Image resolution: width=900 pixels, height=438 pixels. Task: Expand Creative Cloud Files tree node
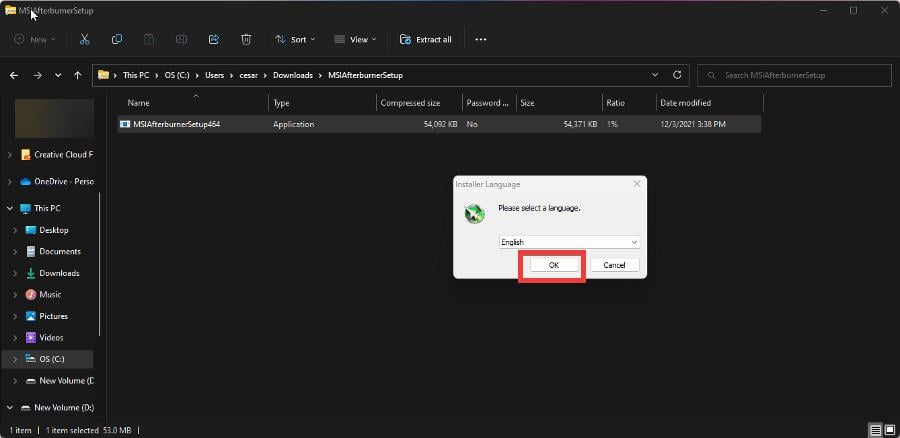point(10,155)
